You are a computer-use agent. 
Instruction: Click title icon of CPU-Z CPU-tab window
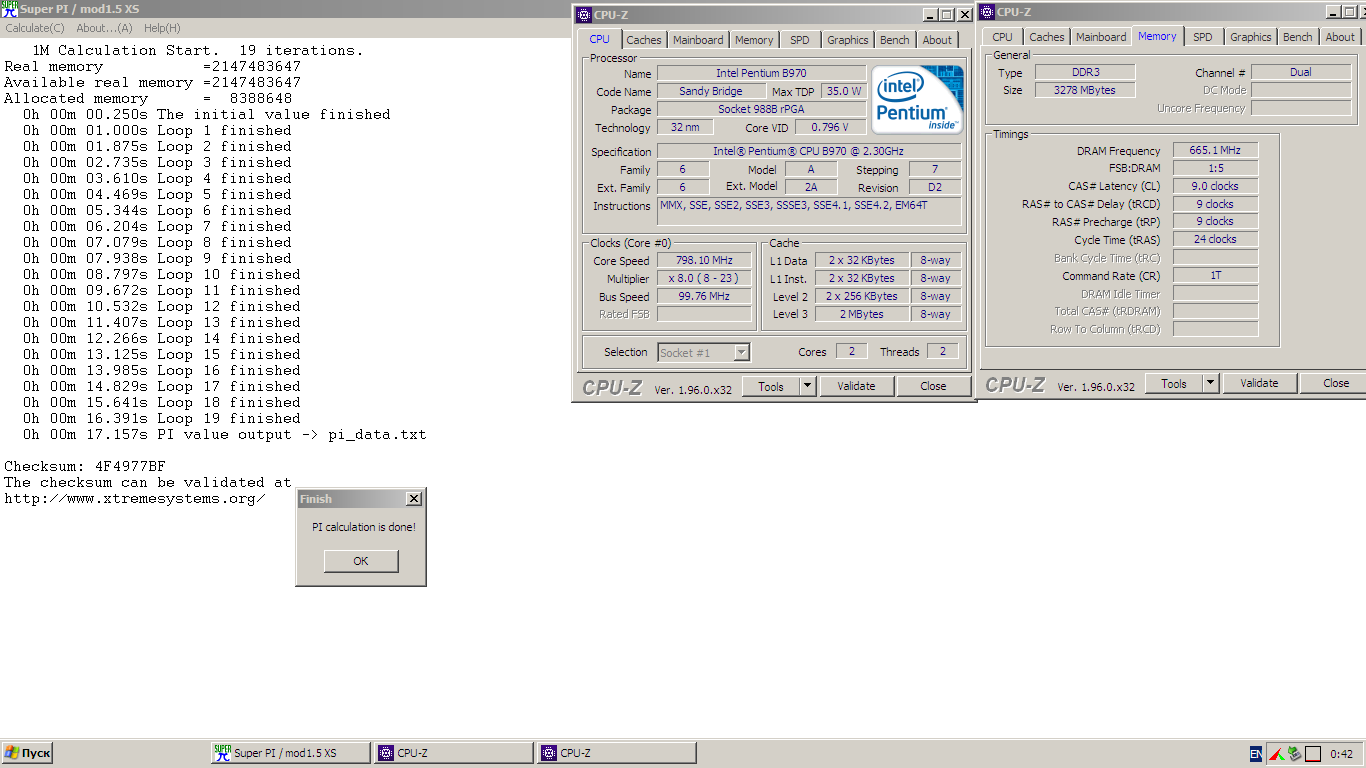click(x=584, y=14)
